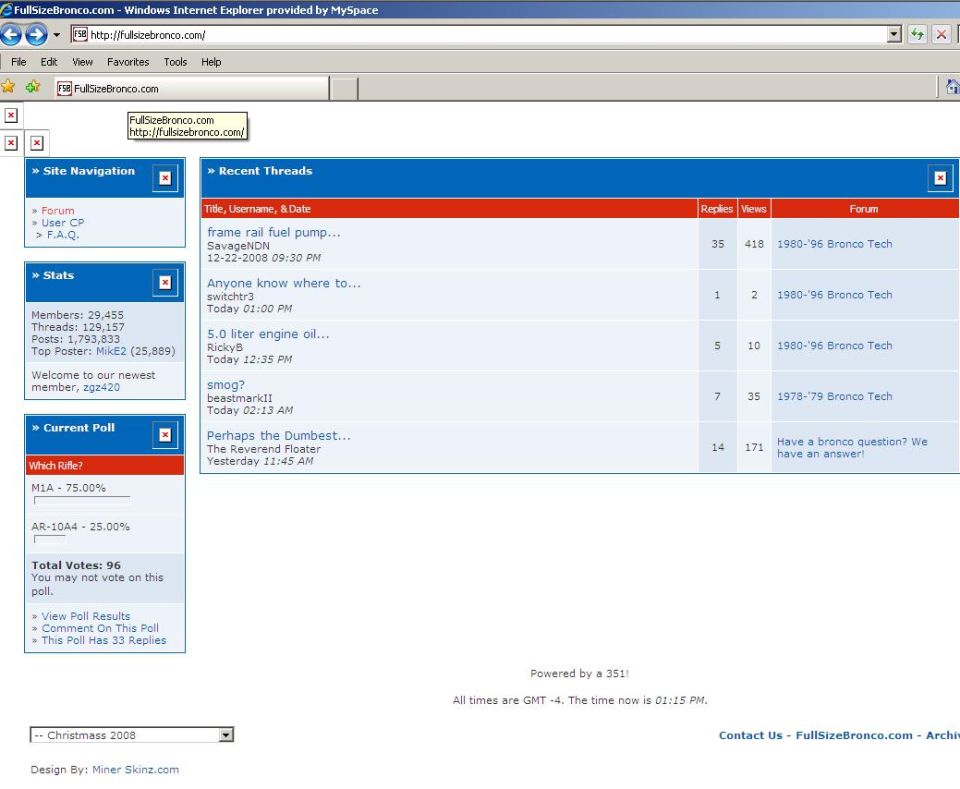The height and width of the screenshot is (789, 960).
Task: Open the address bar history dropdown arrow
Action: click(894, 35)
